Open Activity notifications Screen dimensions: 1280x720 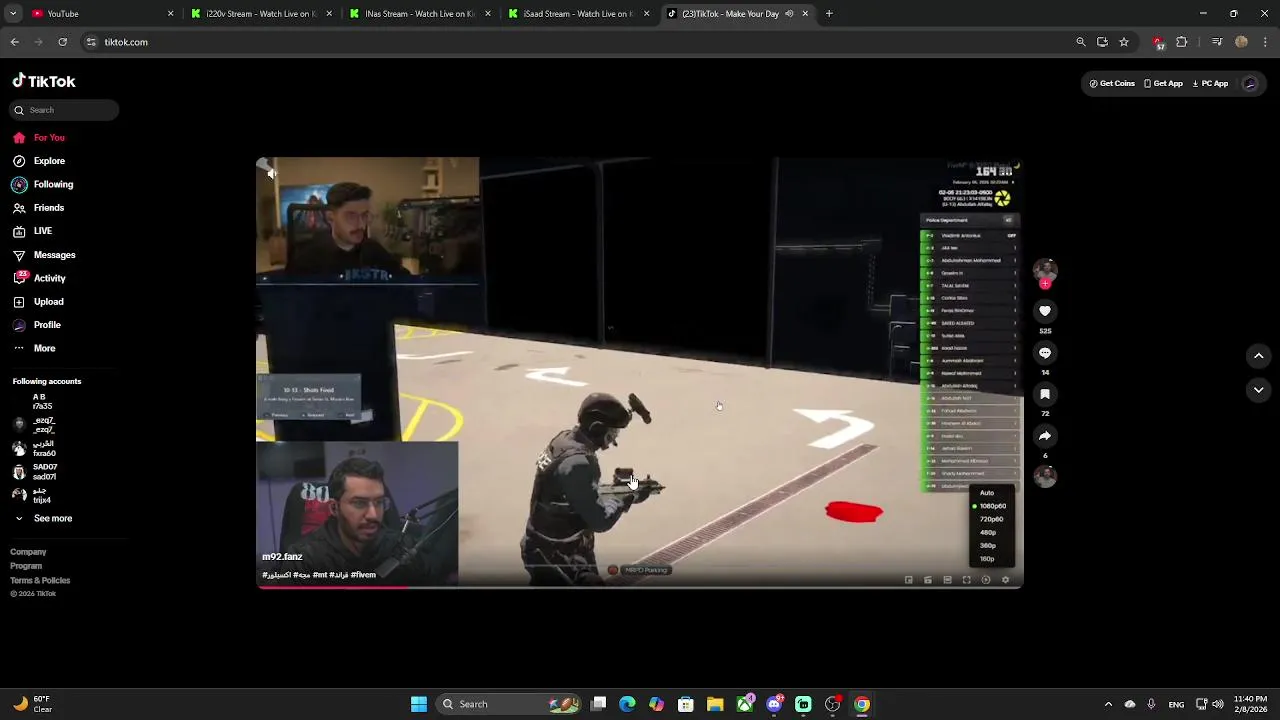pyautogui.click(x=39, y=278)
